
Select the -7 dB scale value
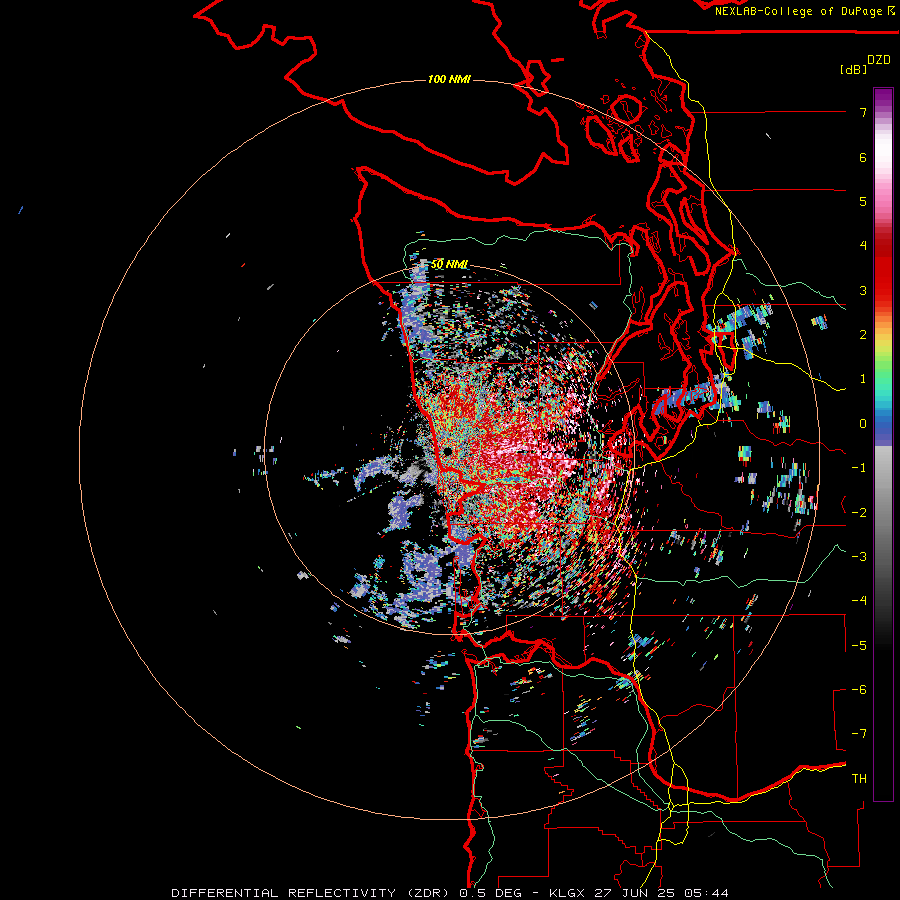point(859,734)
